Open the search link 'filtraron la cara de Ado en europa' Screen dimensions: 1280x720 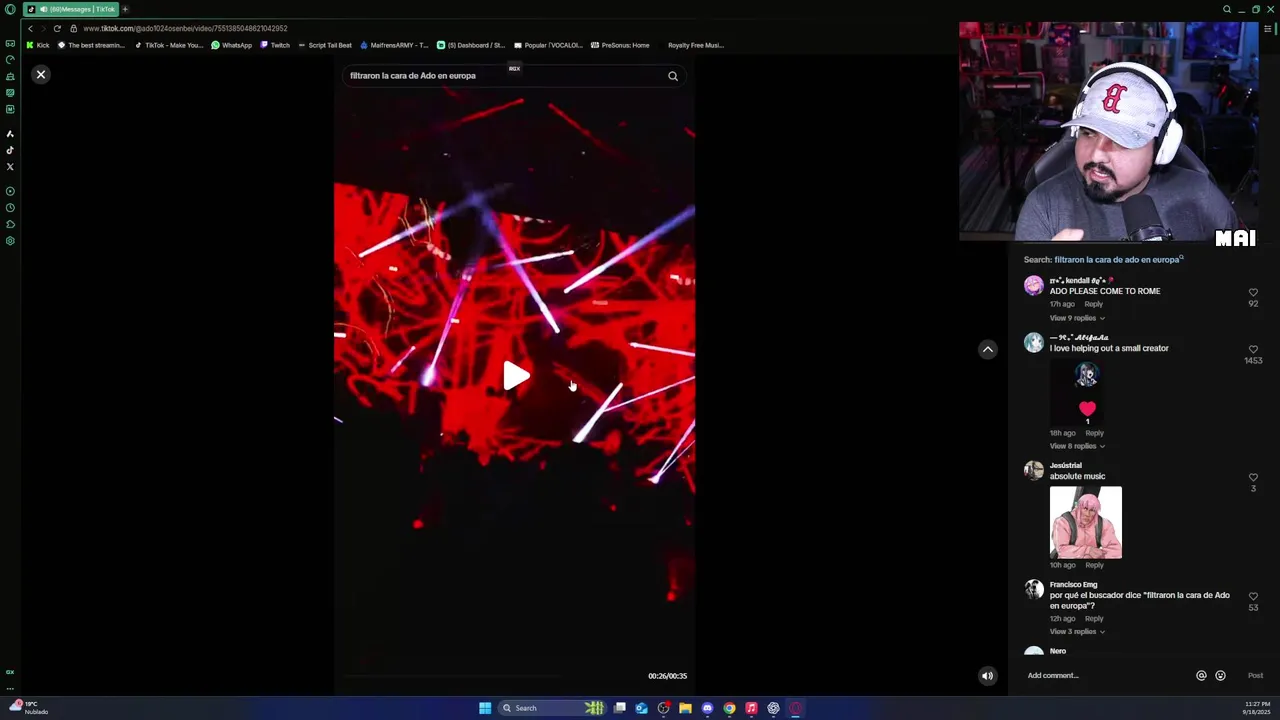[1118, 260]
